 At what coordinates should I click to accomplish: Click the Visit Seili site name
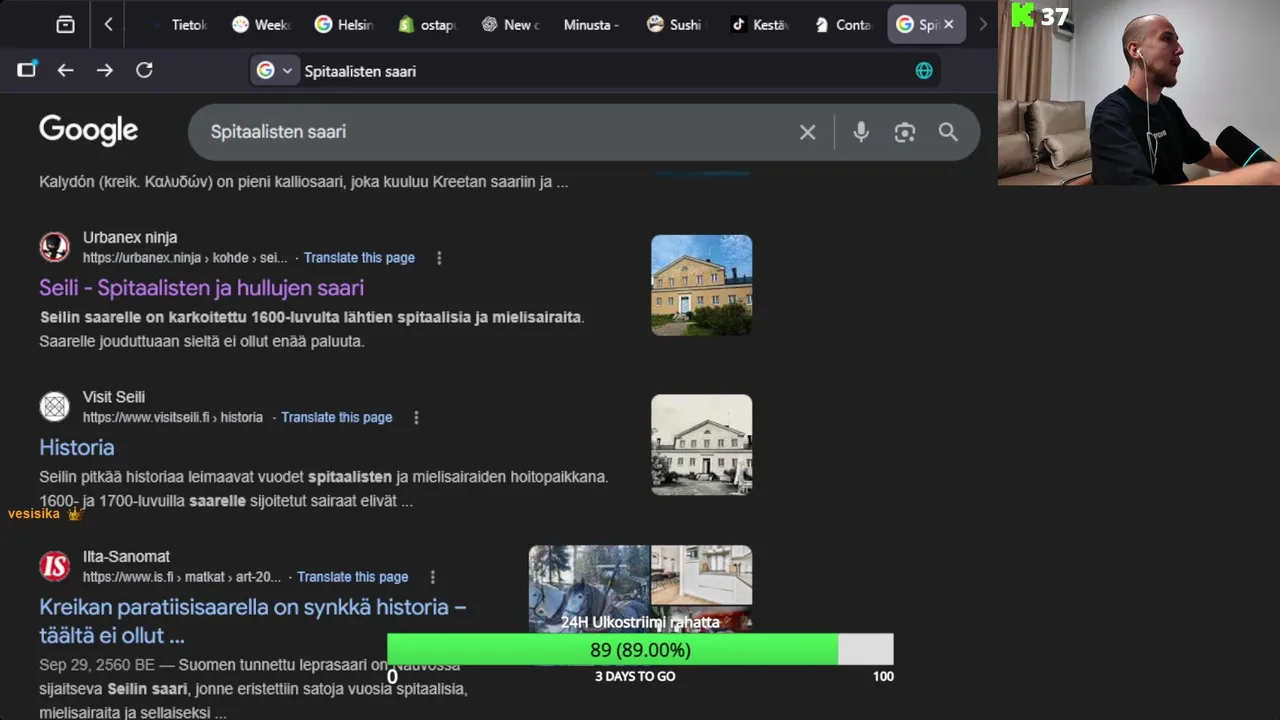pyautogui.click(x=114, y=397)
